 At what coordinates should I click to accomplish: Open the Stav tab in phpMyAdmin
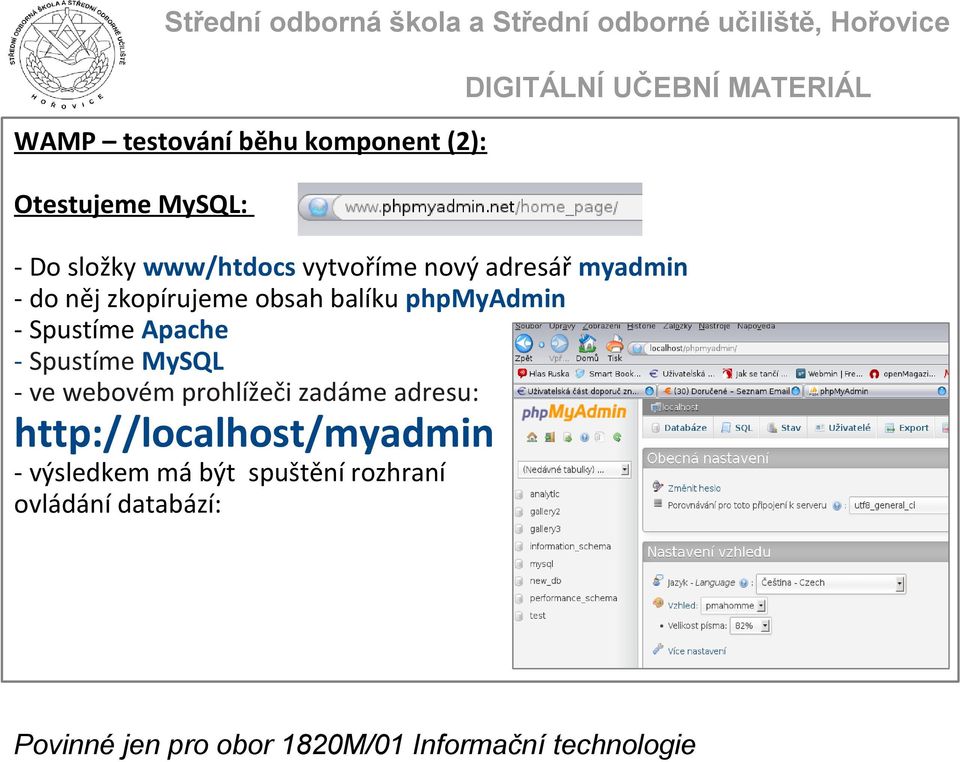(x=784, y=428)
